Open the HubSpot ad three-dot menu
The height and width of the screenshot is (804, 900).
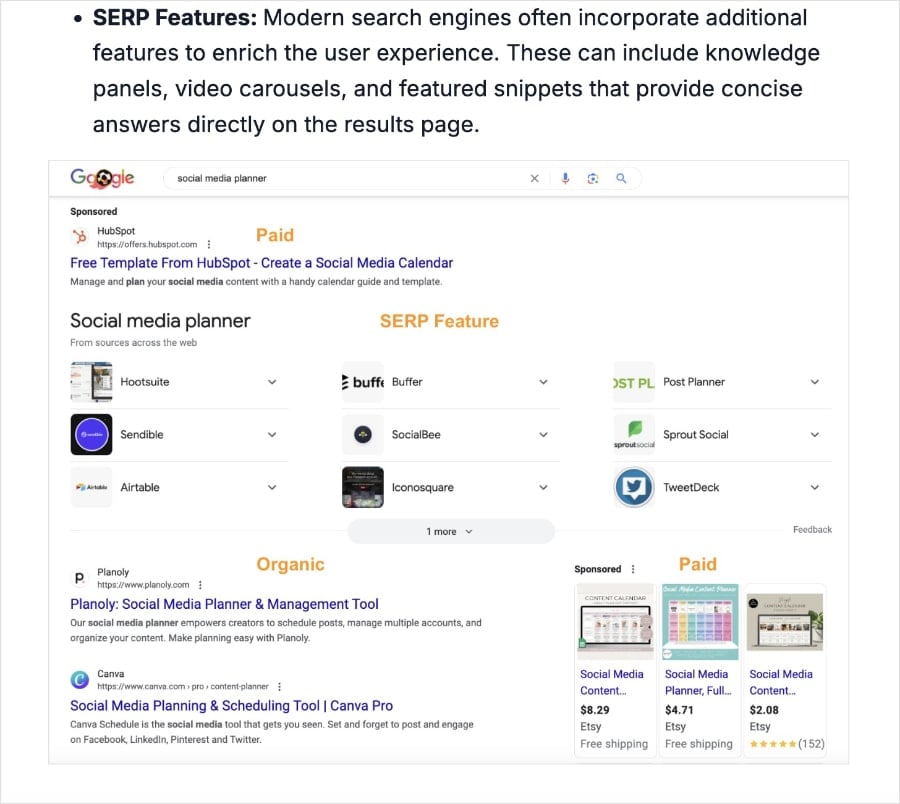pos(208,243)
